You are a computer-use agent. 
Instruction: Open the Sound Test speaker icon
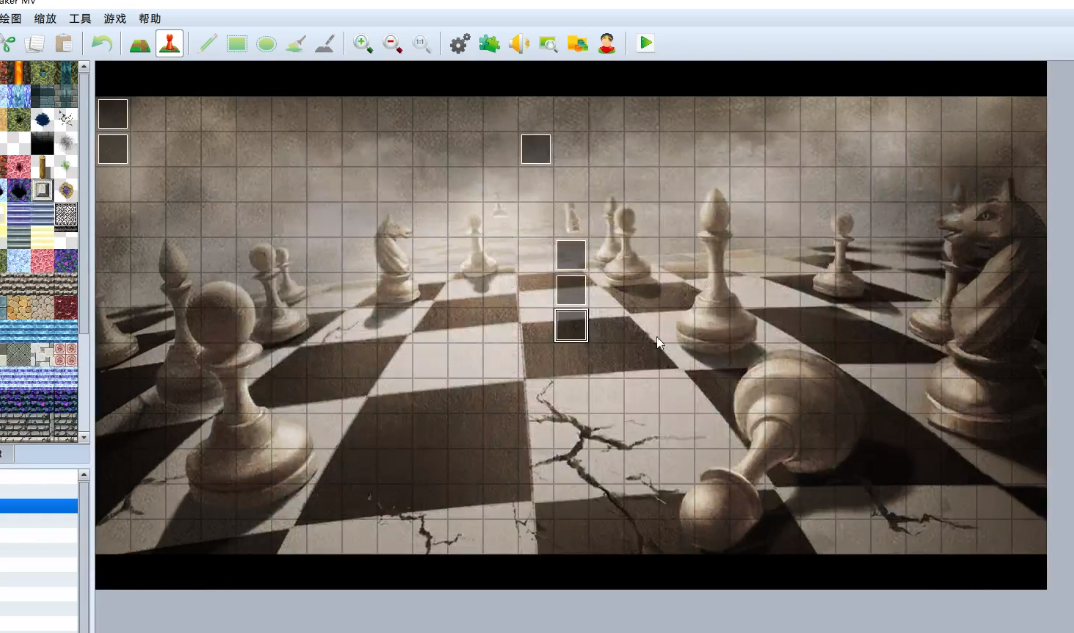tap(519, 44)
